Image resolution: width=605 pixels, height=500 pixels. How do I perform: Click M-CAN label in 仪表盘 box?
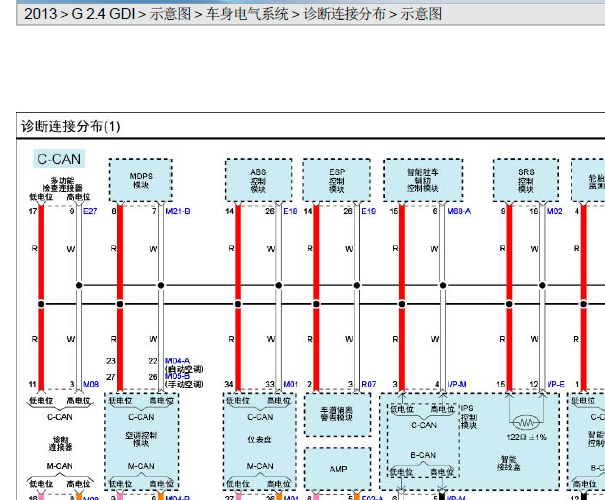pyautogui.click(x=260, y=466)
